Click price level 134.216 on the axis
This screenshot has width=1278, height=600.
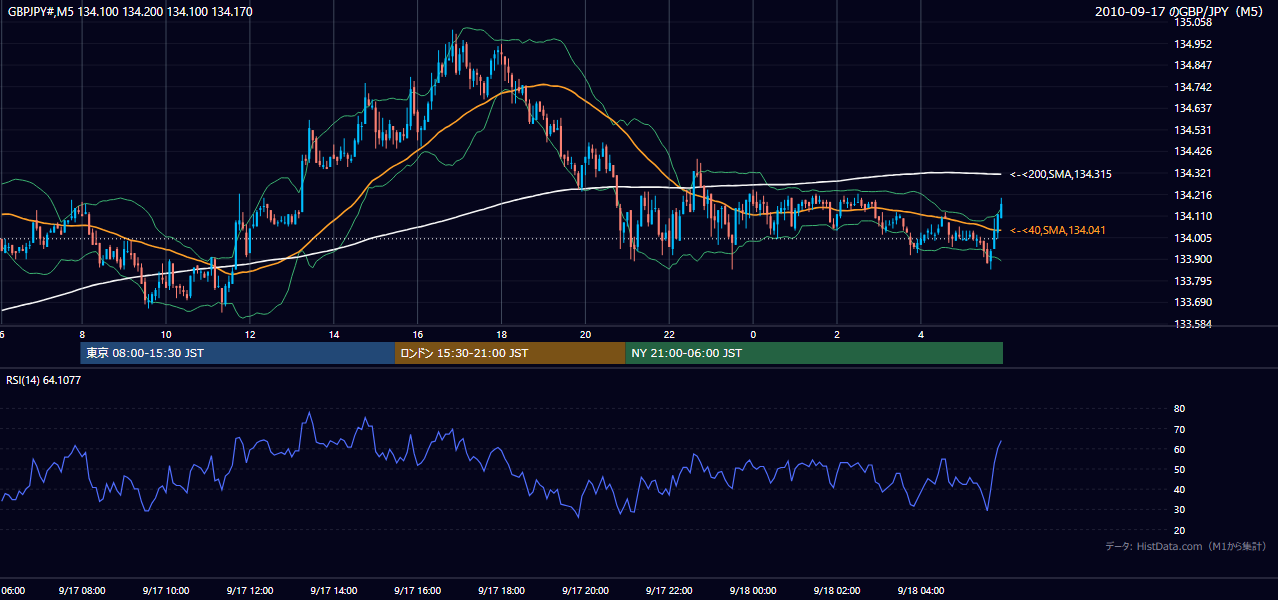pyautogui.click(x=1193, y=195)
